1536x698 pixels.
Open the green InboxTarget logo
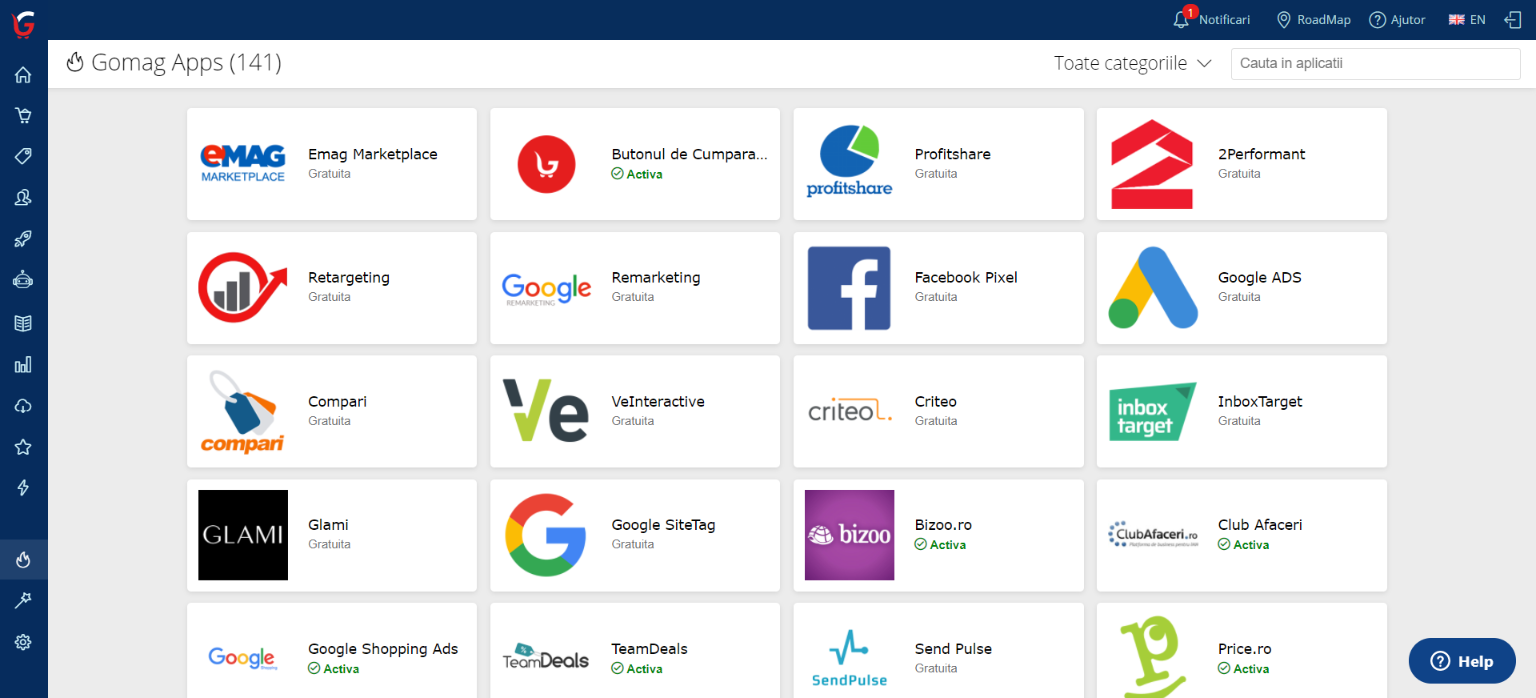tap(1153, 411)
